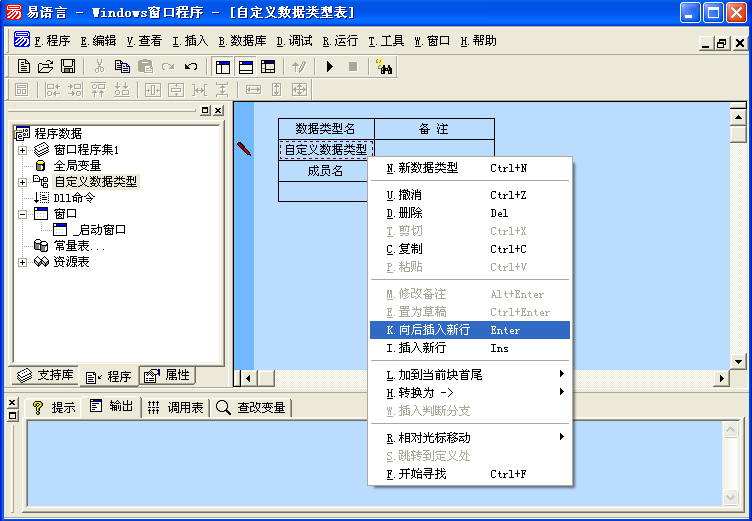Float the left project panel
The height and width of the screenshot is (521, 752).
[205, 110]
